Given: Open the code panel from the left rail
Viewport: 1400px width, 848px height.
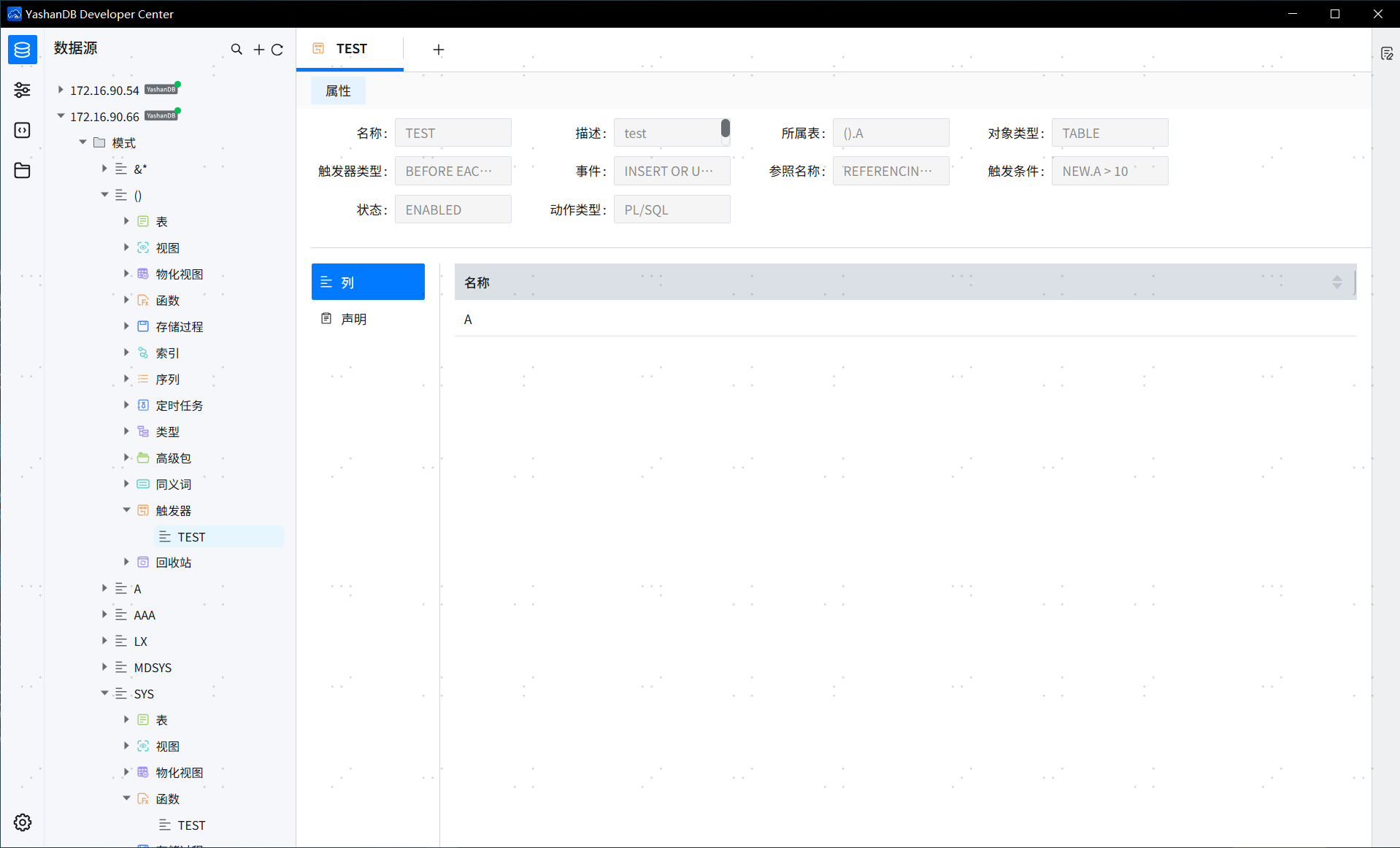Looking at the screenshot, I should coord(22,130).
